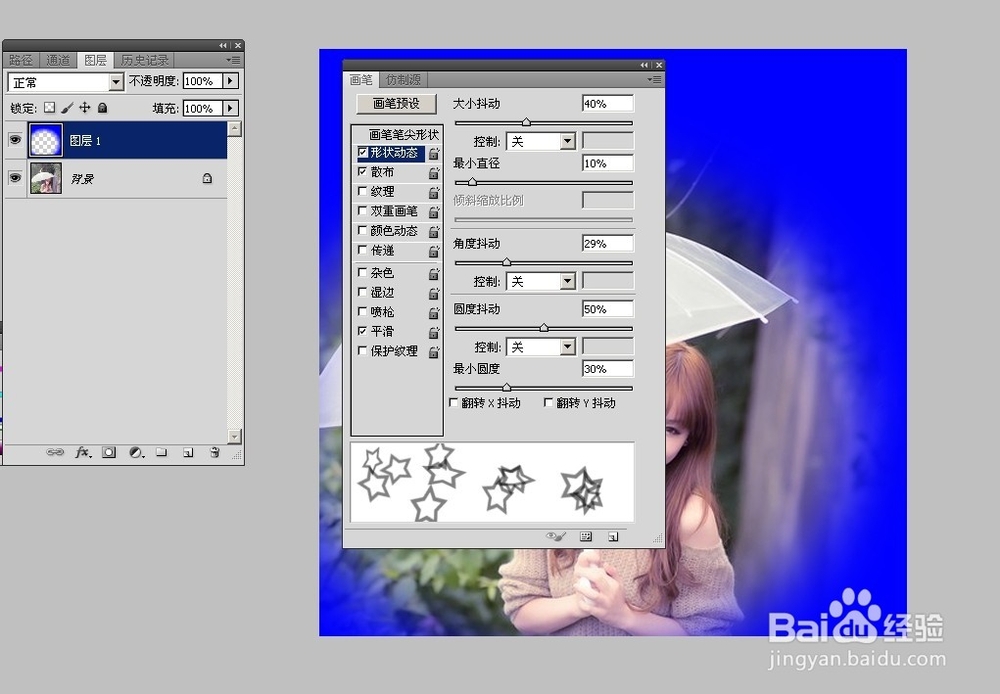Toggle lock for 纹理 setting

[434, 193]
